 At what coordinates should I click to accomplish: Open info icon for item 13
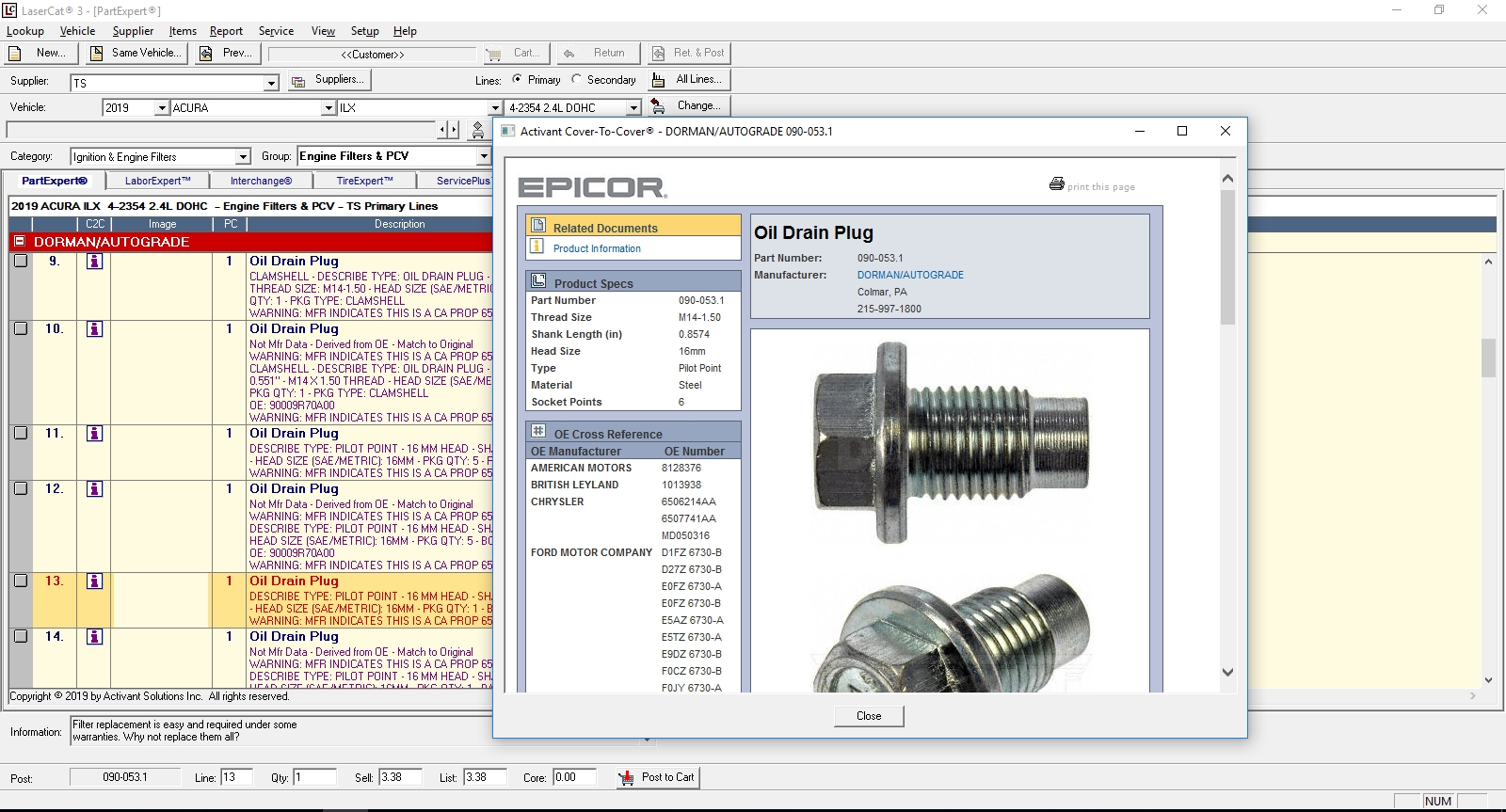(94, 581)
